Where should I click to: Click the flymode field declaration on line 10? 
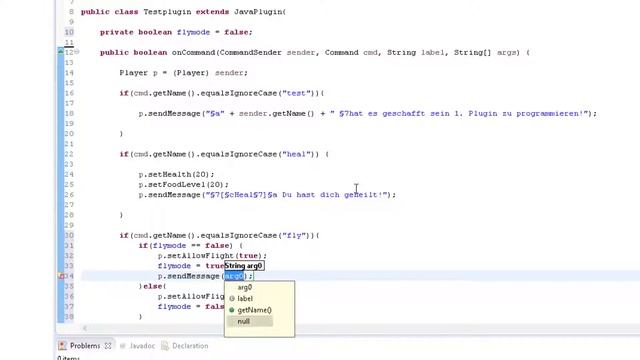[x=176, y=32]
